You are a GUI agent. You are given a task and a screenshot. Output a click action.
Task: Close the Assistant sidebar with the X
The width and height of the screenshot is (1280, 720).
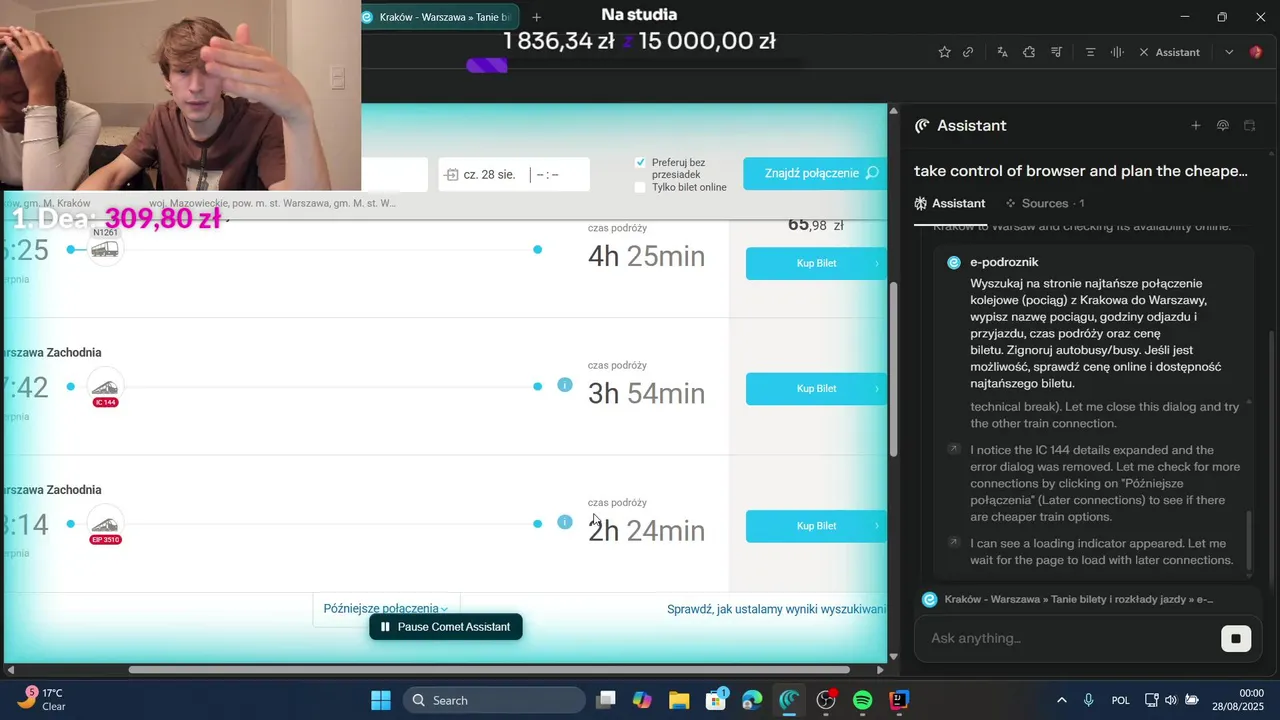tap(1144, 52)
